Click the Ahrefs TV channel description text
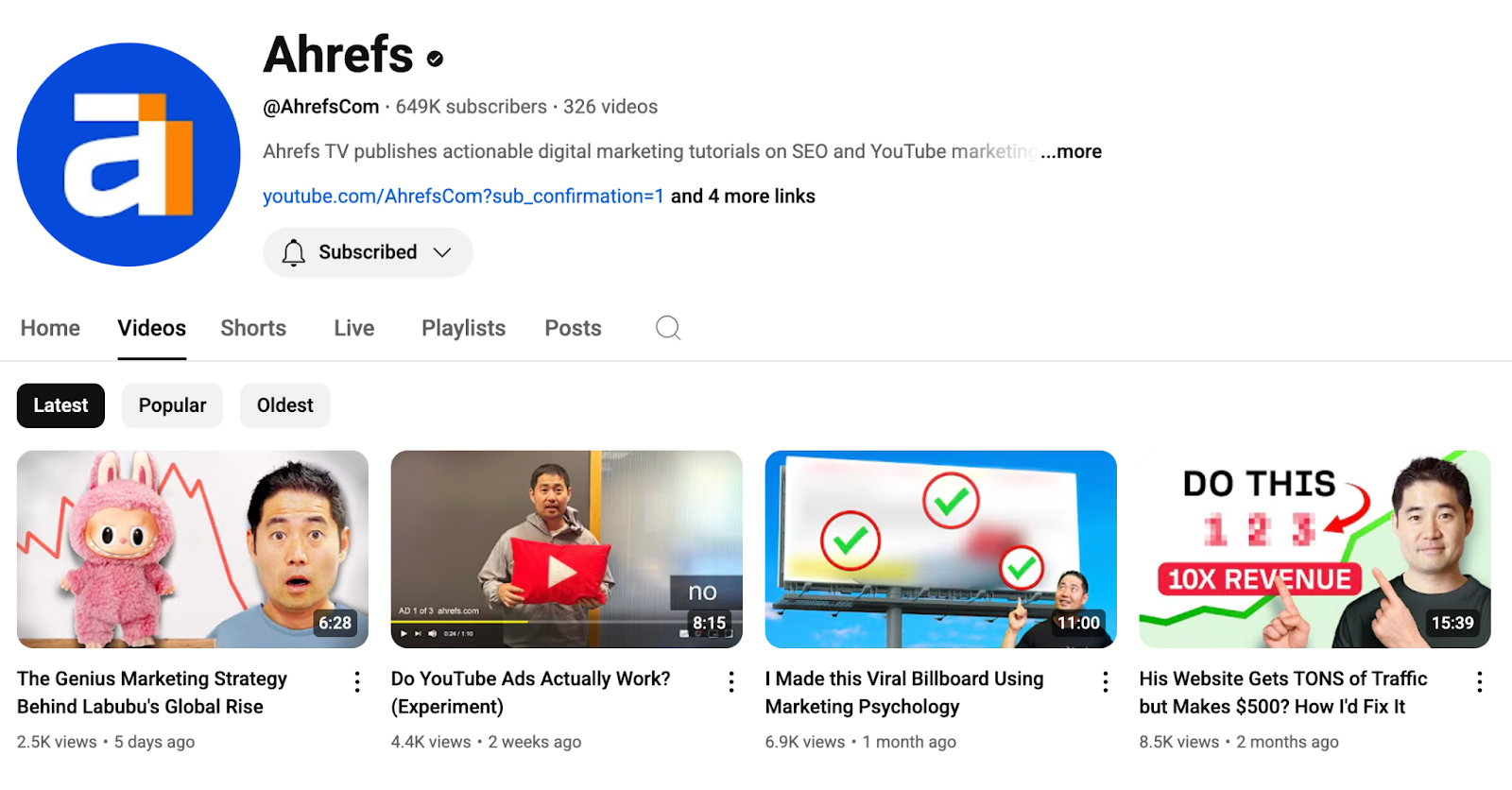1512x790 pixels. coord(650,151)
